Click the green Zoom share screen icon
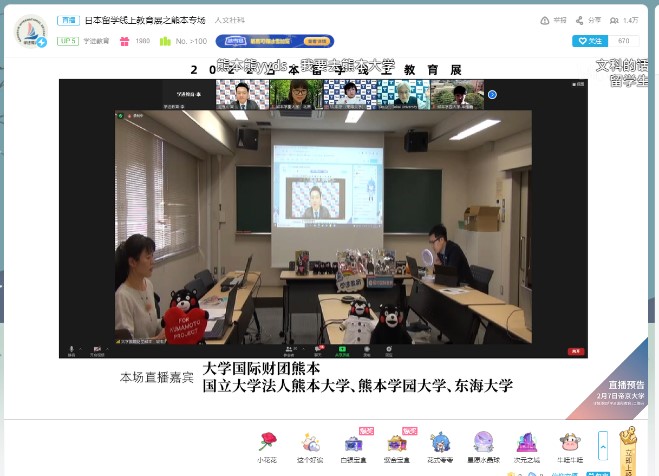This screenshot has height=476, width=659. click(342, 351)
